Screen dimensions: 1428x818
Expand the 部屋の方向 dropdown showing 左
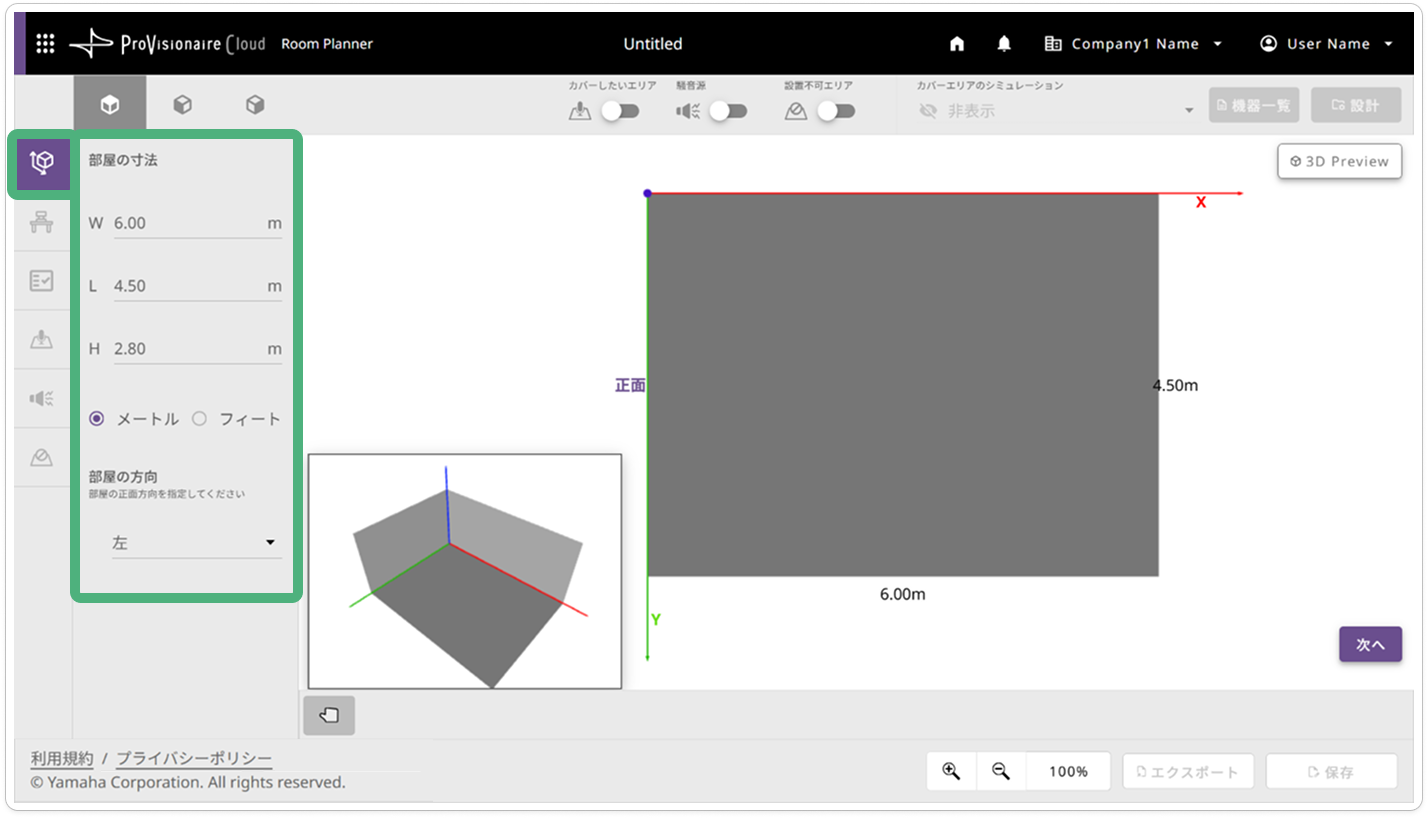(196, 543)
